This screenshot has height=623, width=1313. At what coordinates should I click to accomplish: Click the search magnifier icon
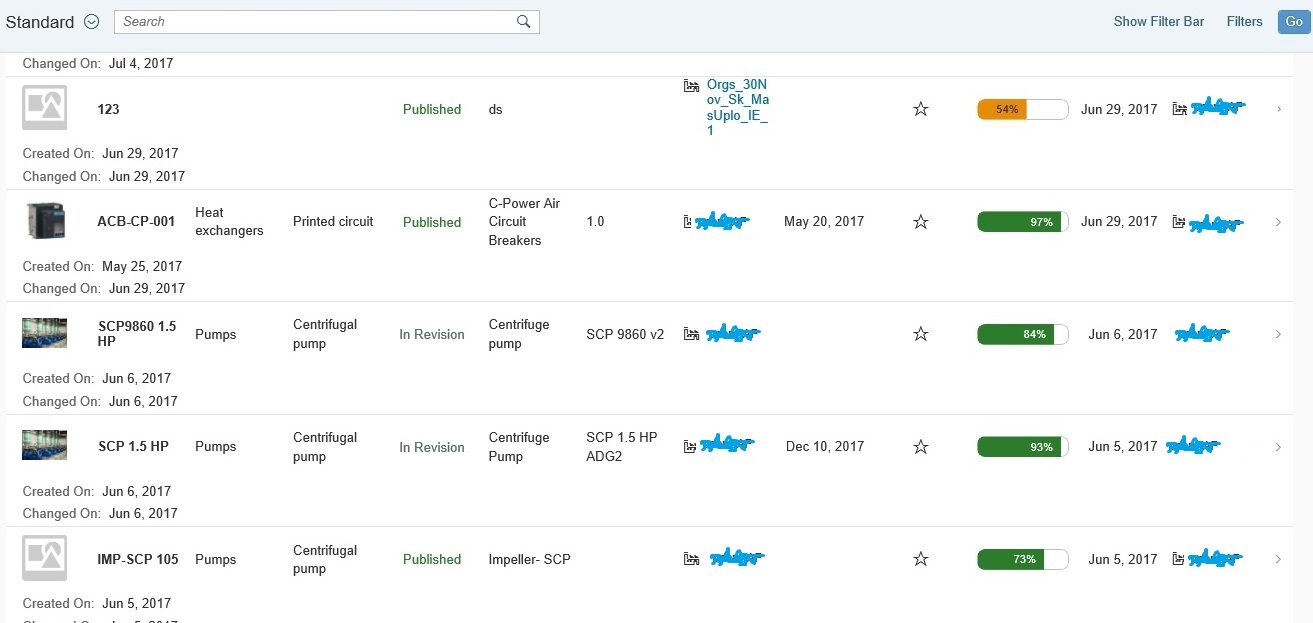click(523, 22)
